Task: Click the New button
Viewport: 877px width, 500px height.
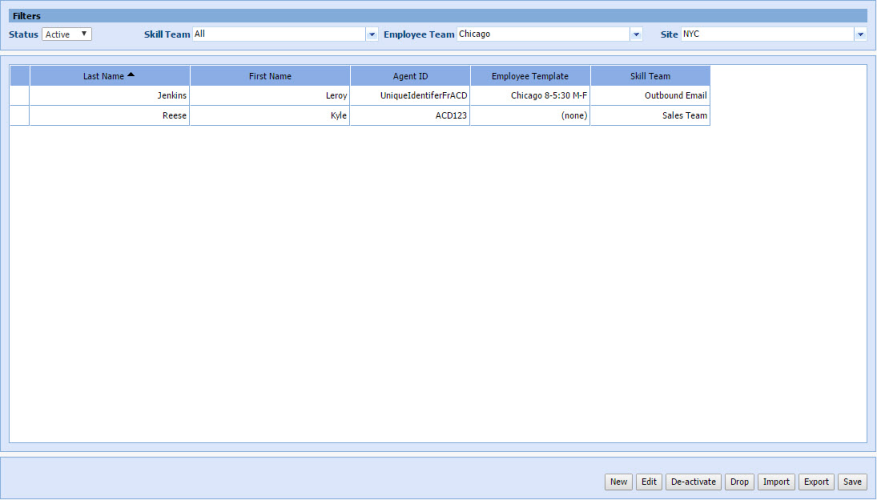Action: pyautogui.click(x=619, y=482)
